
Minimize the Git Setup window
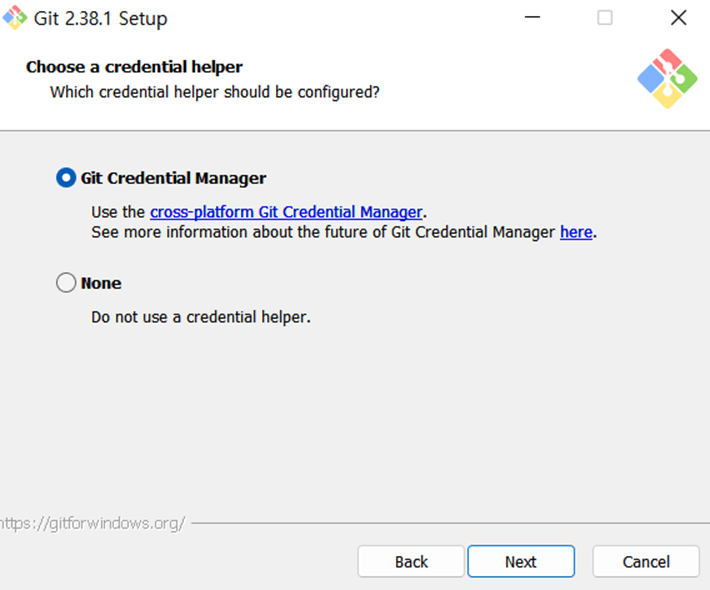click(x=532, y=18)
